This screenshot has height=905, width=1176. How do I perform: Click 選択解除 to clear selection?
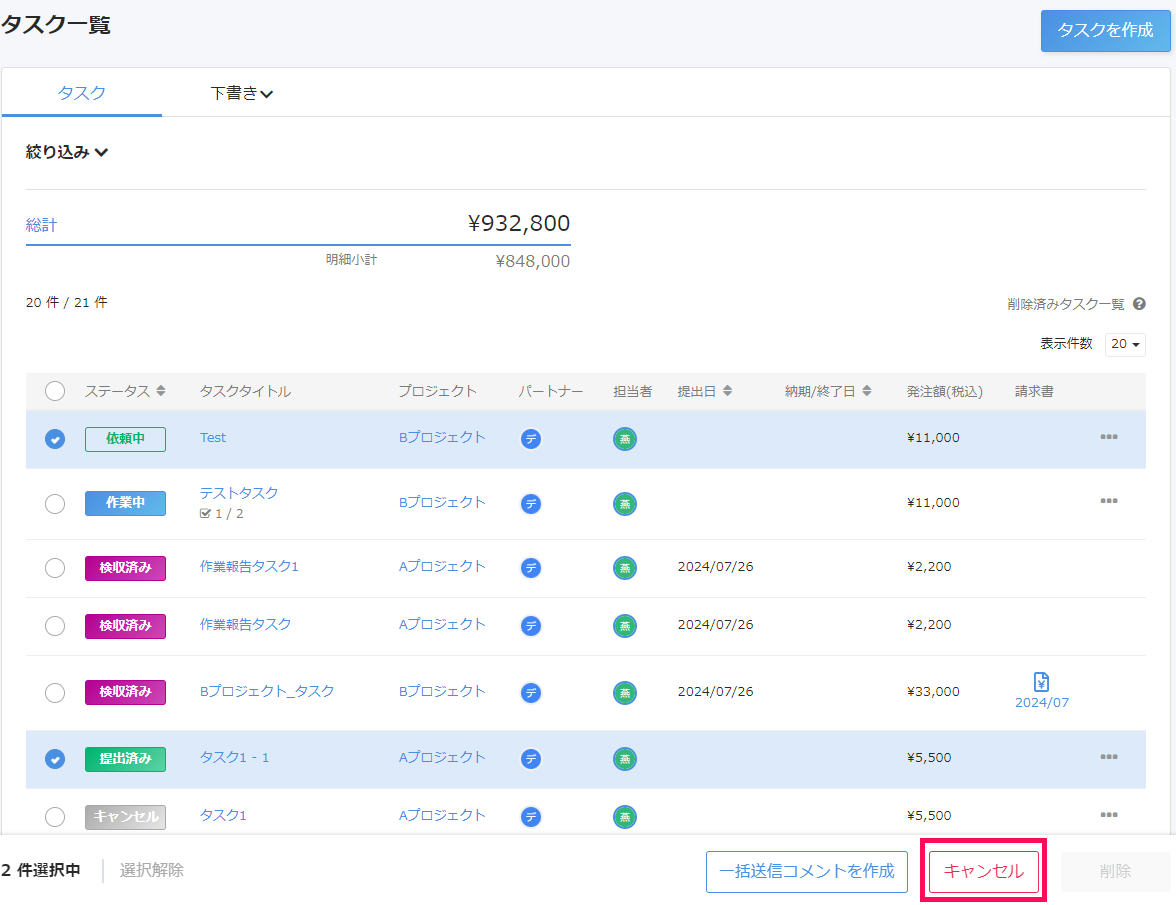(x=152, y=870)
